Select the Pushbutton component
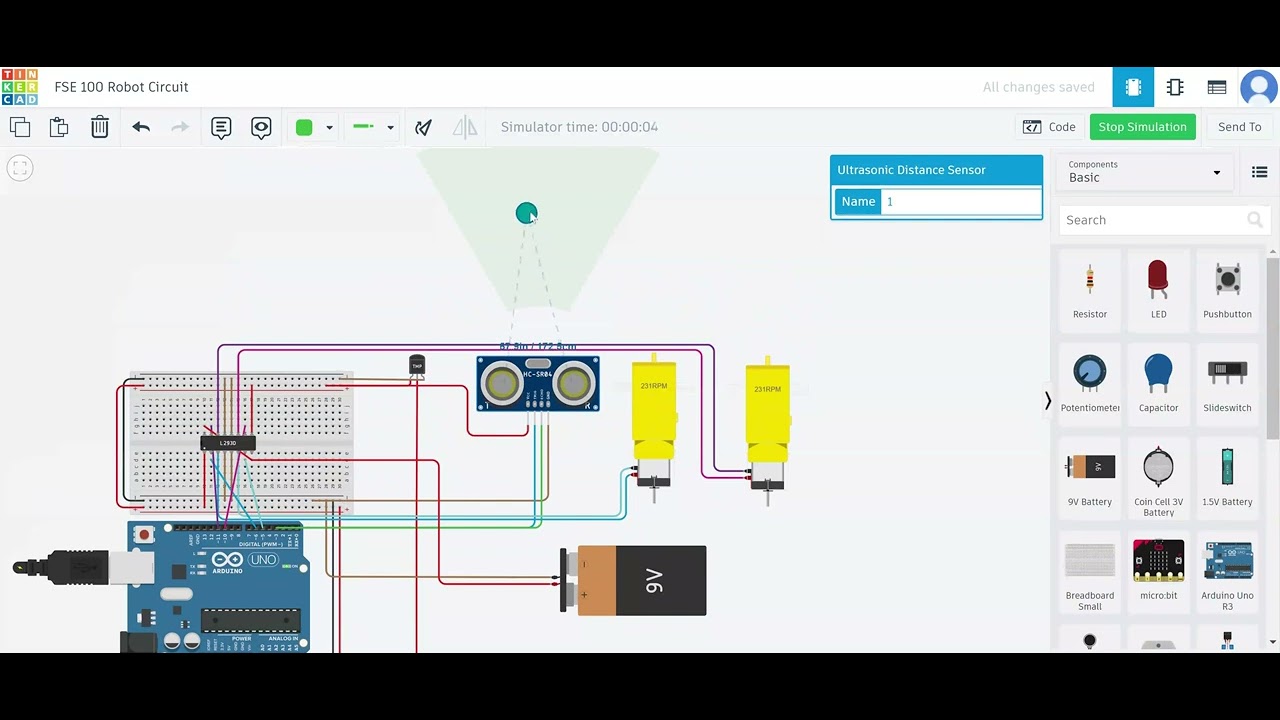Screen dimensions: 1280x720 [x=1227, y=290]
